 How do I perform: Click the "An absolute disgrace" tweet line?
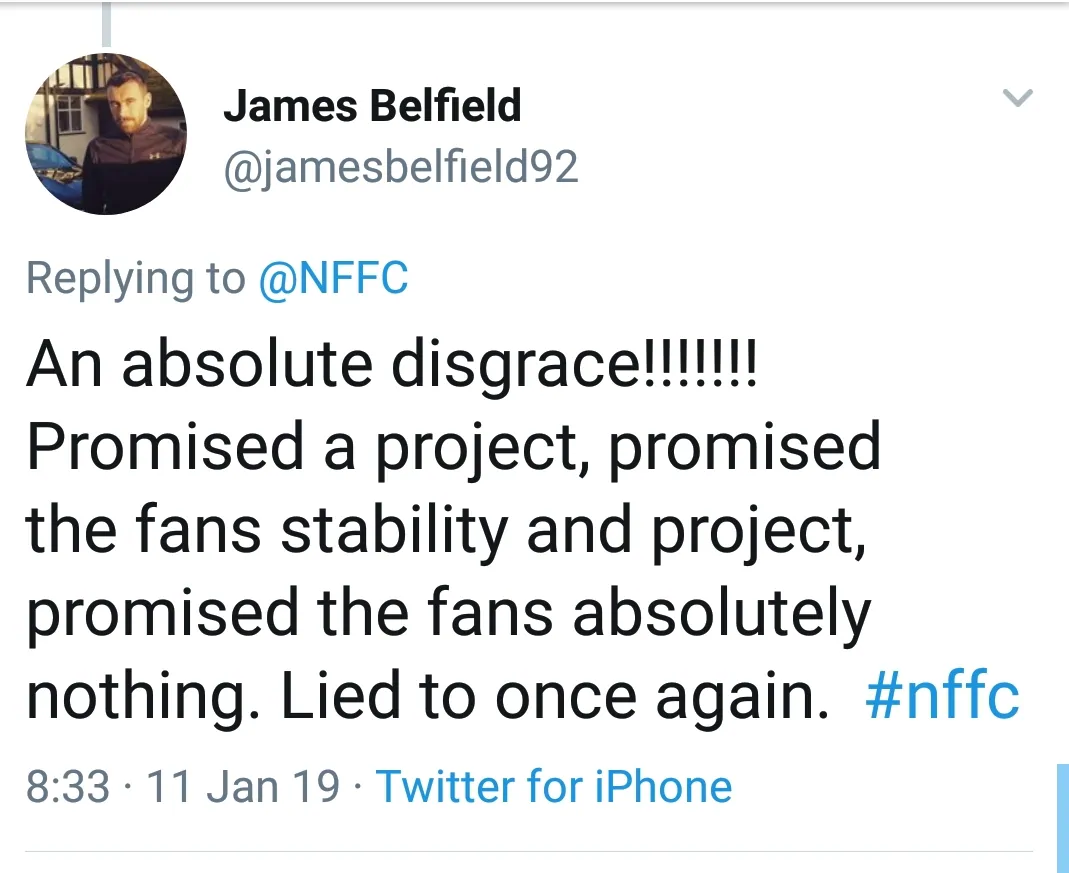pyautogui.click(x=392, y=365)
